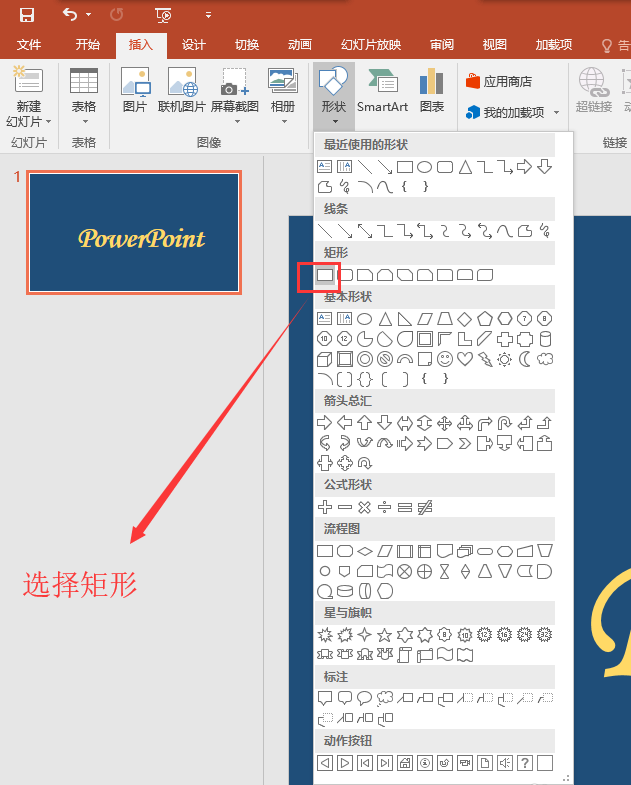Select the right arrow under 箭头总汇
Image resolution: width=631 pixels, height=785 pixels.
click(325, 423)
